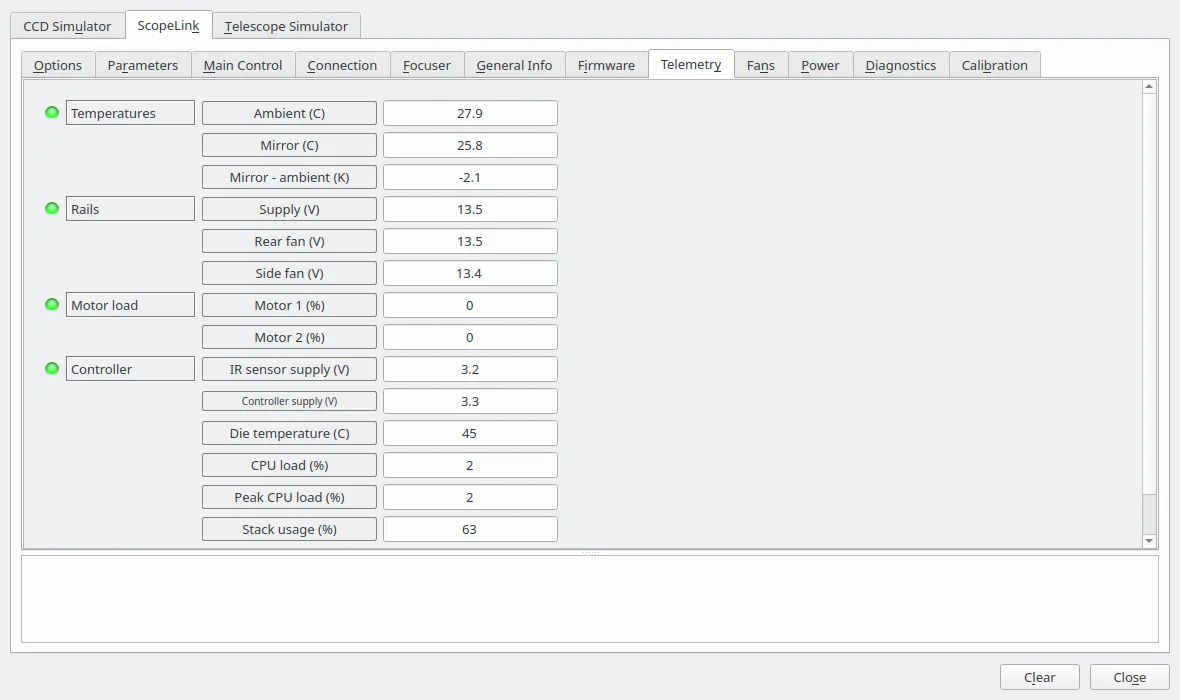Show the Focuser tab
Screen dimensions: 1180x700
point(427,65)
